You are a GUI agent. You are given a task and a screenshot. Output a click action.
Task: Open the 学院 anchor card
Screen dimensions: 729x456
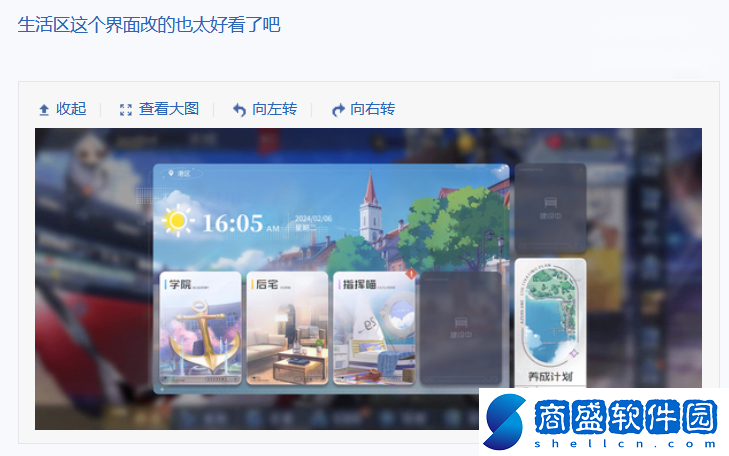pyautogui.click(x=200, y=328)
